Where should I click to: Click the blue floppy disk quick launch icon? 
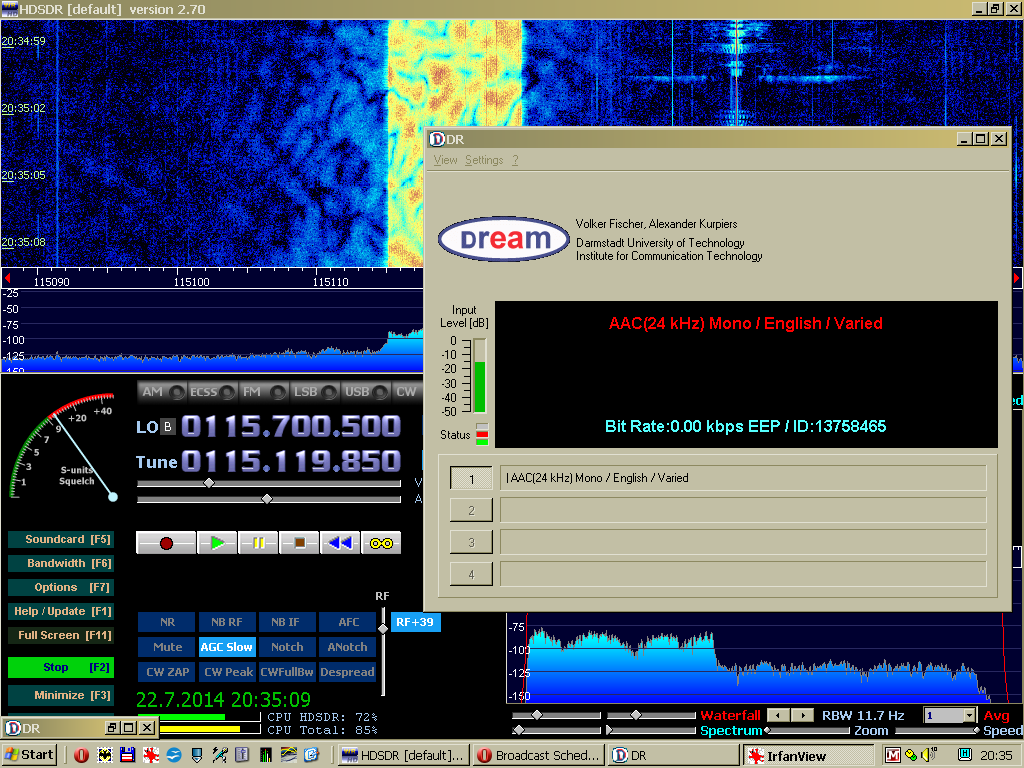click(x=127, y=756)
